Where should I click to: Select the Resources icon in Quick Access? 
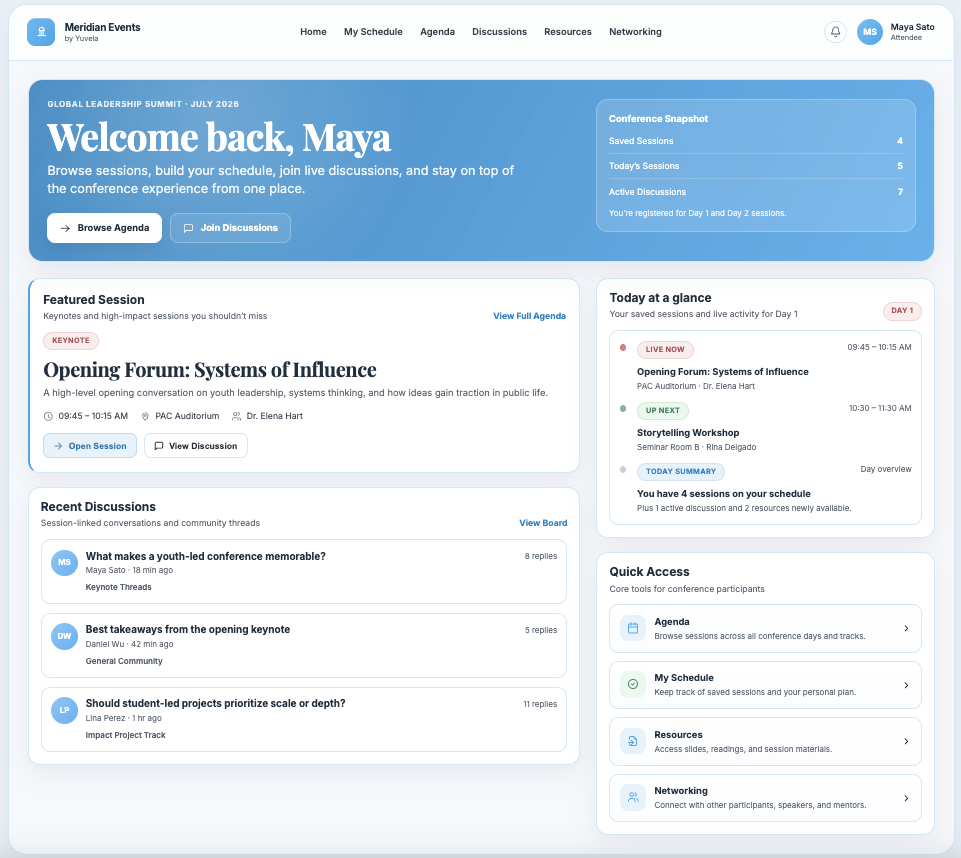(632, 741)
